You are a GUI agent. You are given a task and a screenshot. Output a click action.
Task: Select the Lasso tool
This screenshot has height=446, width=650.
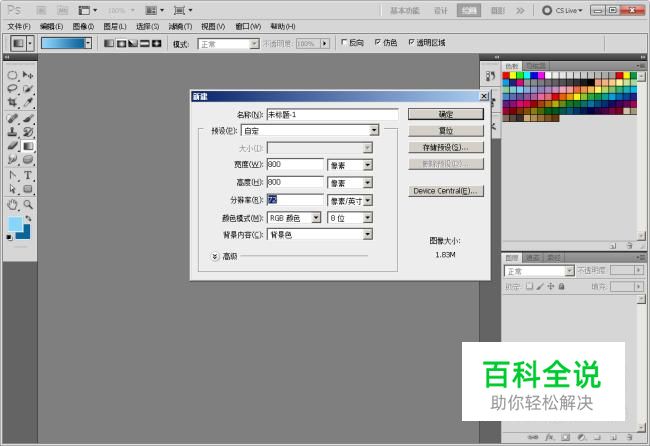click(x=12, y=89)
